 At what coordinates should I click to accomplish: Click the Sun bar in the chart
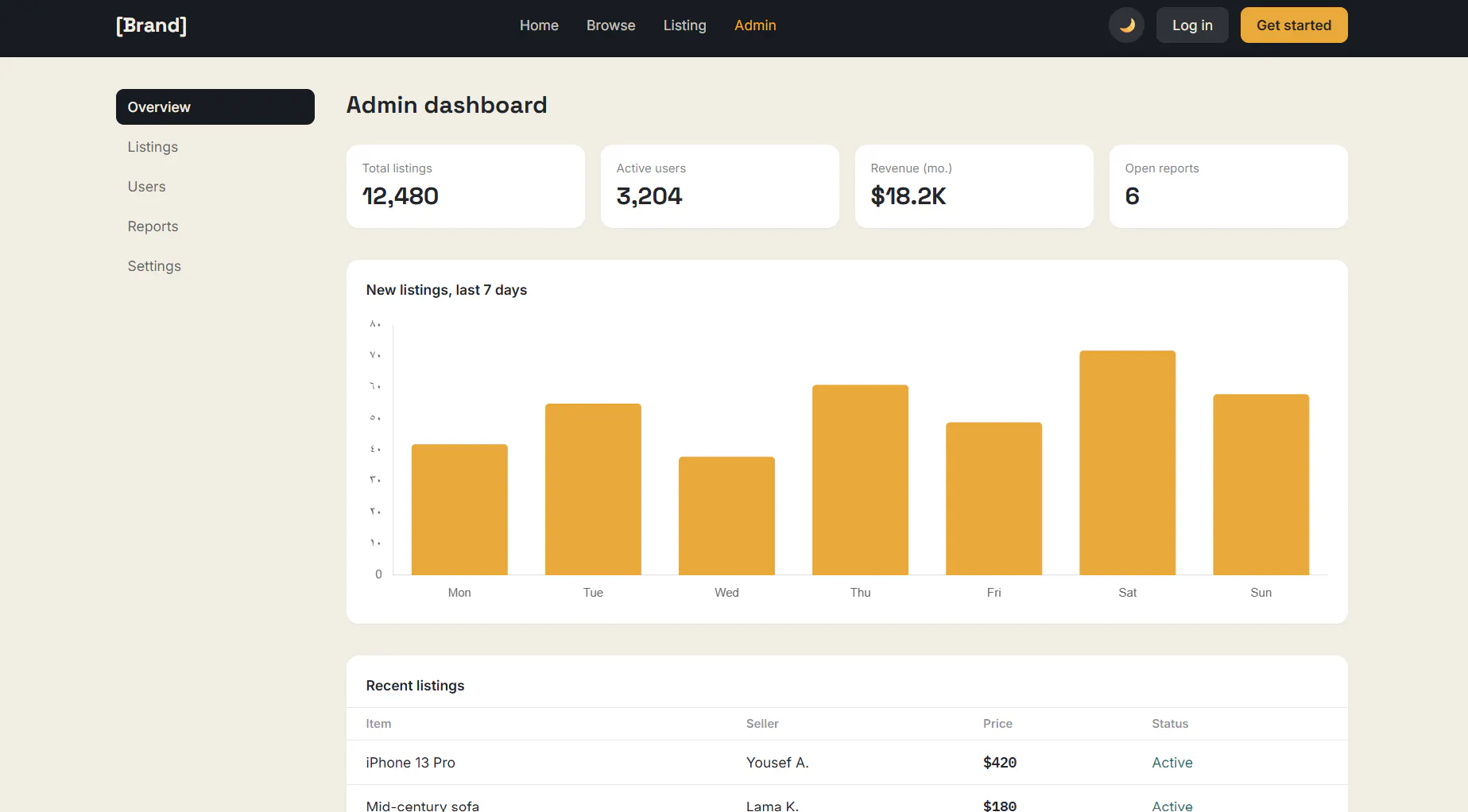[1261, 485]
